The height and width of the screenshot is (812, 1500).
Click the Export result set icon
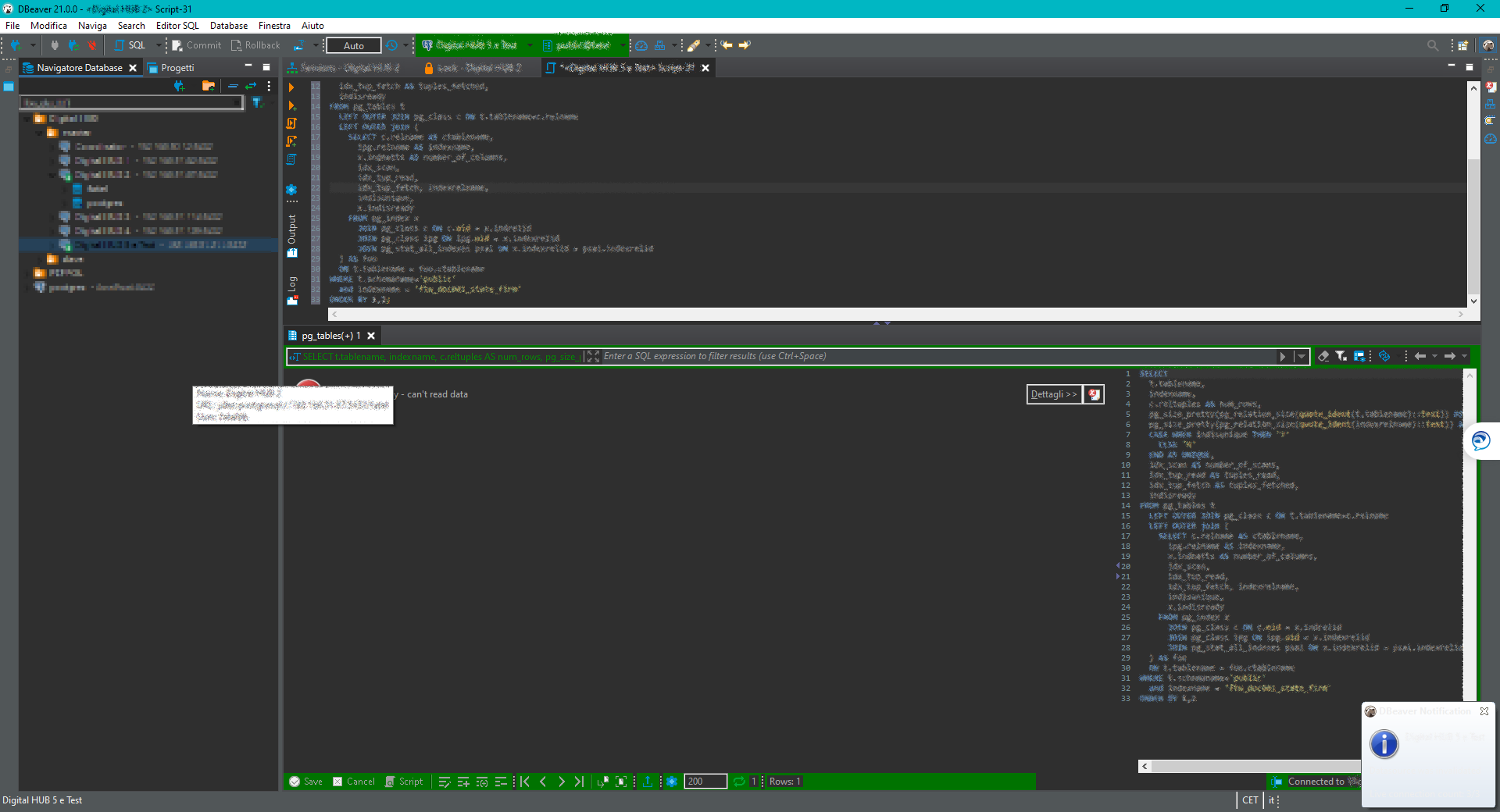point(648,782)
